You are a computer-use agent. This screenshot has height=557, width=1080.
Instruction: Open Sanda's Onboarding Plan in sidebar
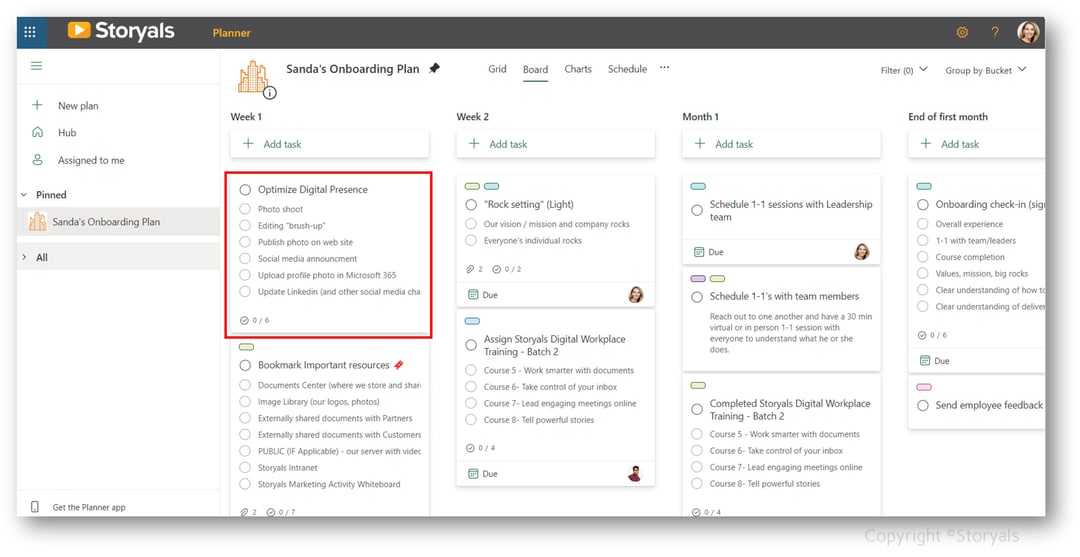click(118, 222)
